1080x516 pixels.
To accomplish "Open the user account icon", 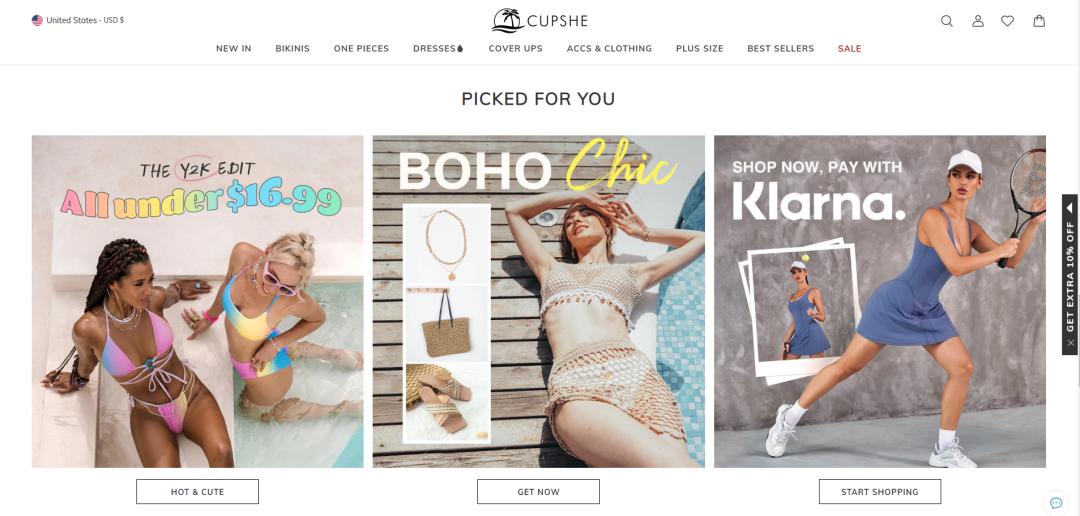I will pos(978,21).
